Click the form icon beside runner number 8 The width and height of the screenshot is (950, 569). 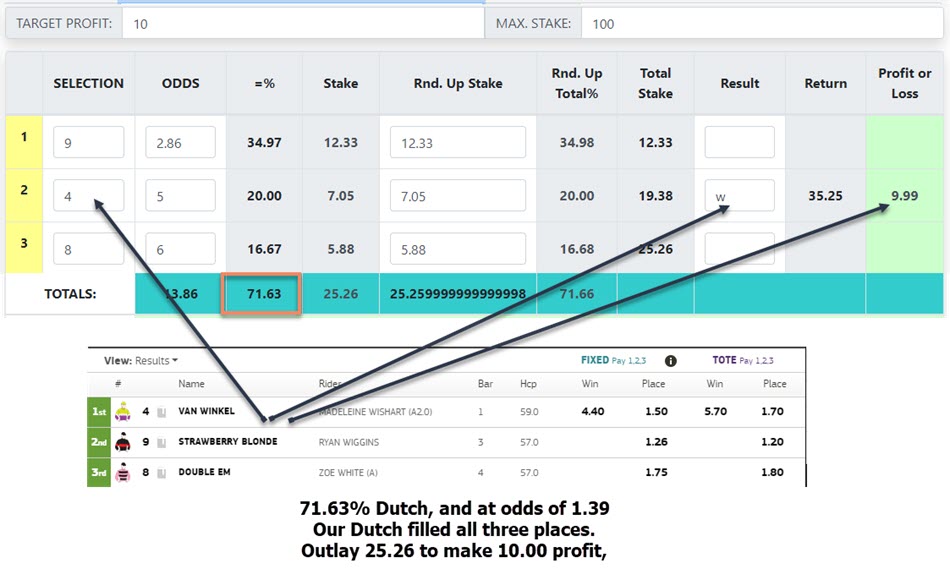tap(160, 472)
